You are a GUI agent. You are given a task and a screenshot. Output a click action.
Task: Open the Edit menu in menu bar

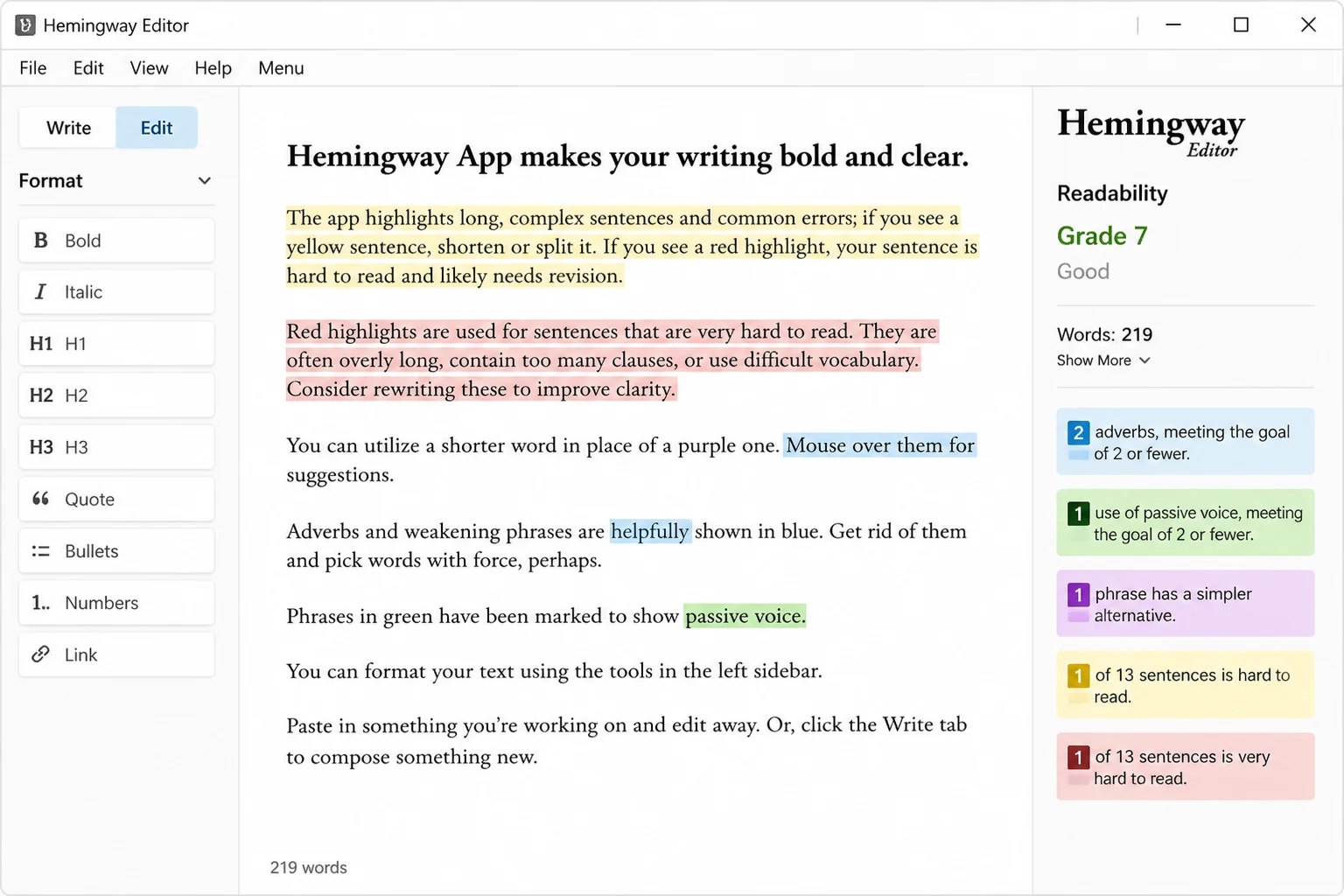(x=88, y=68)
